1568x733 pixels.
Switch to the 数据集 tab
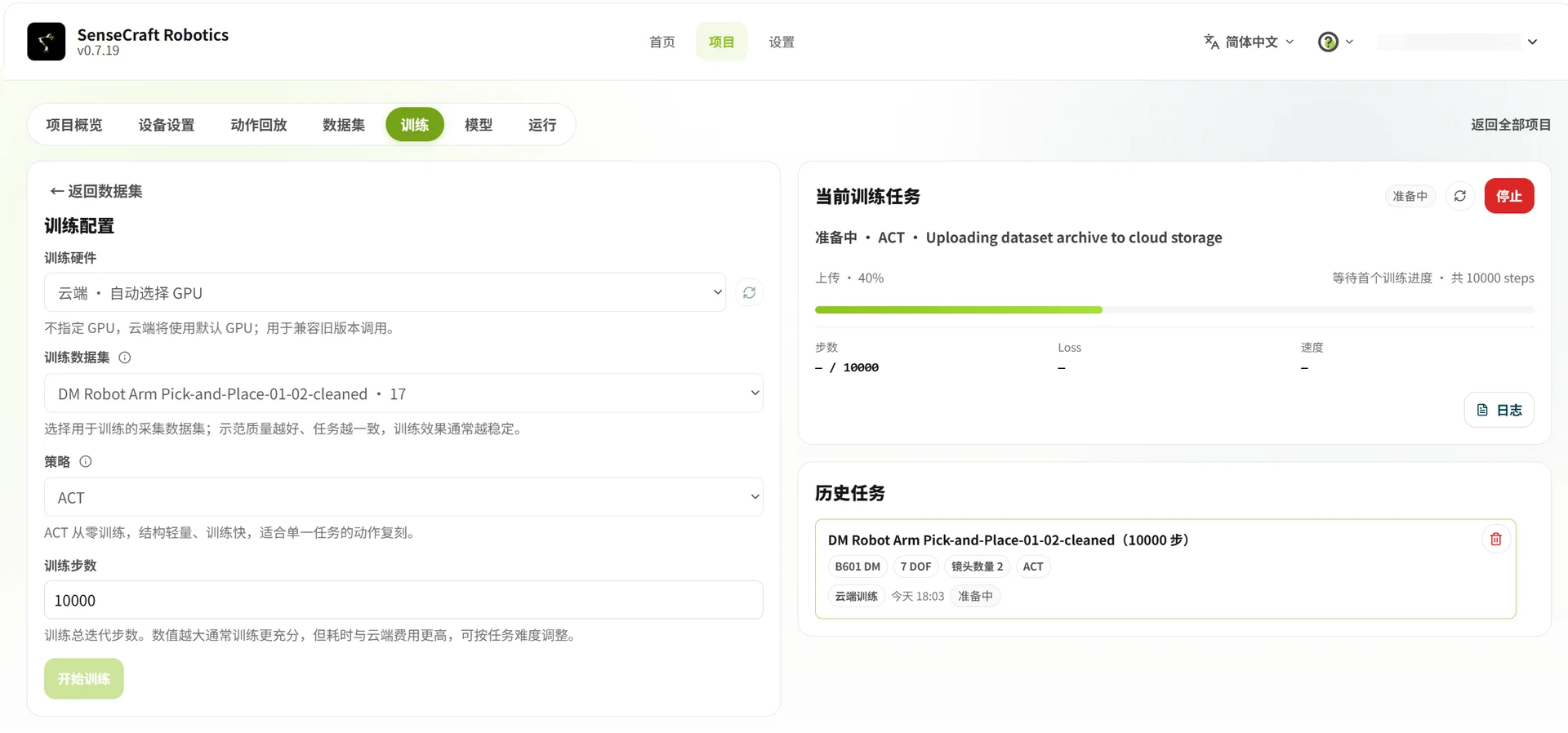coord(344,125)
